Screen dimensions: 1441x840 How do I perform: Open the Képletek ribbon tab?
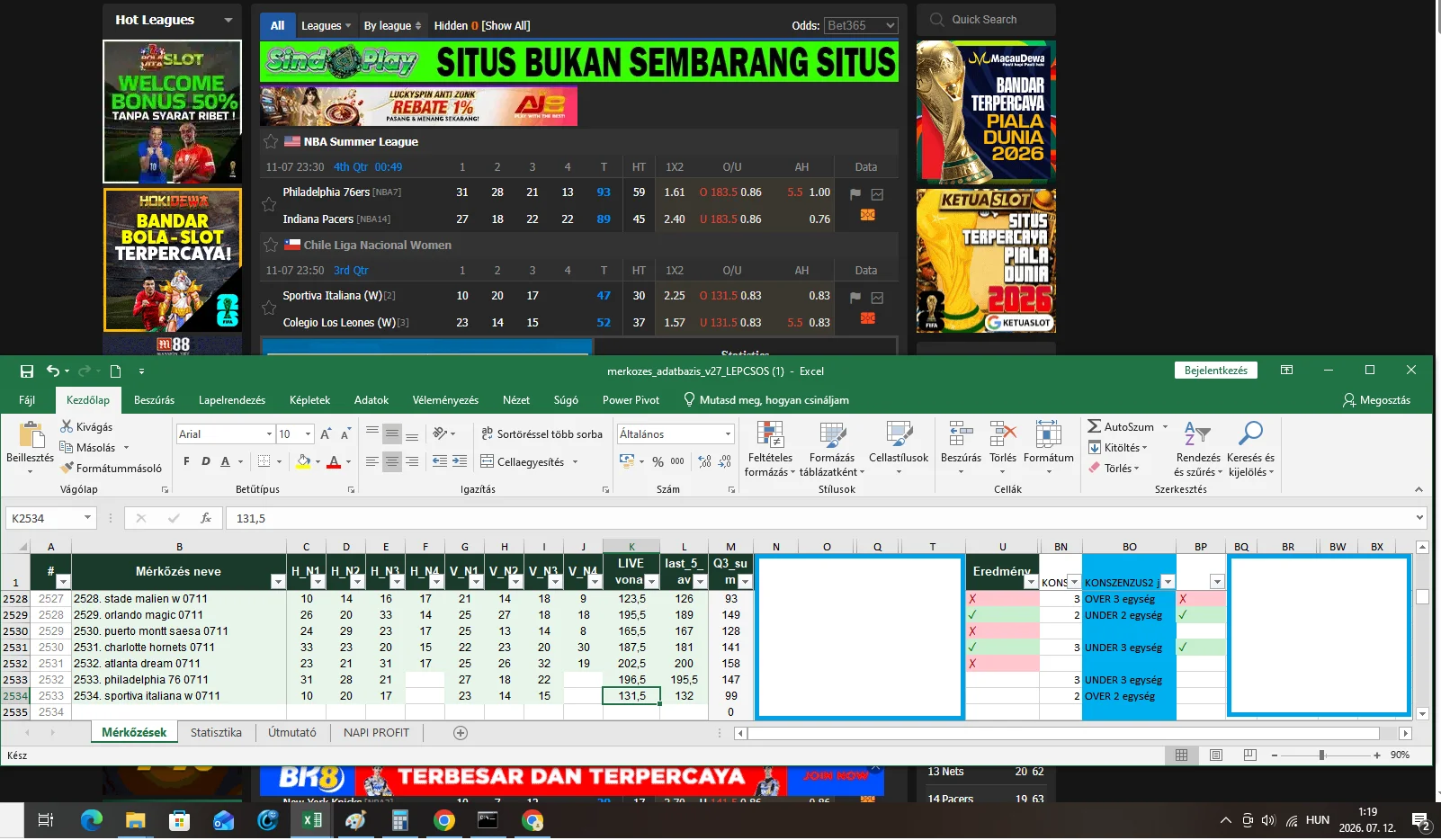coord(309,400)
